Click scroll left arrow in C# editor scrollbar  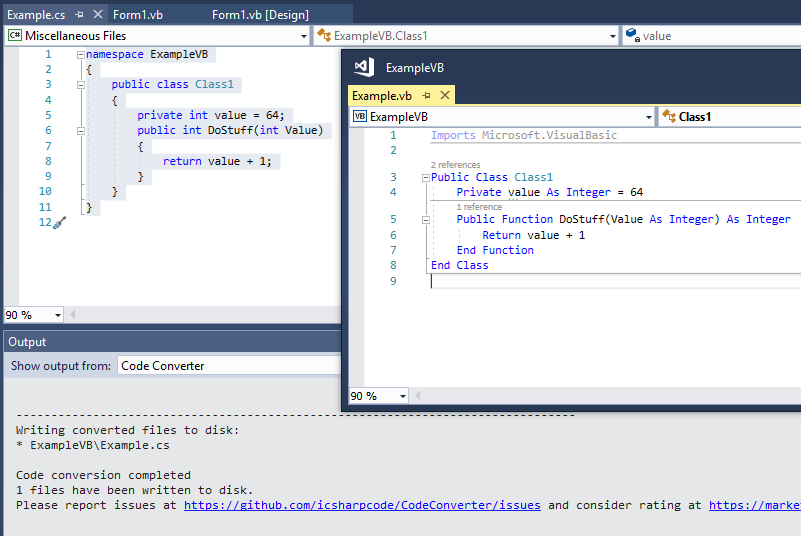point(73,315)
